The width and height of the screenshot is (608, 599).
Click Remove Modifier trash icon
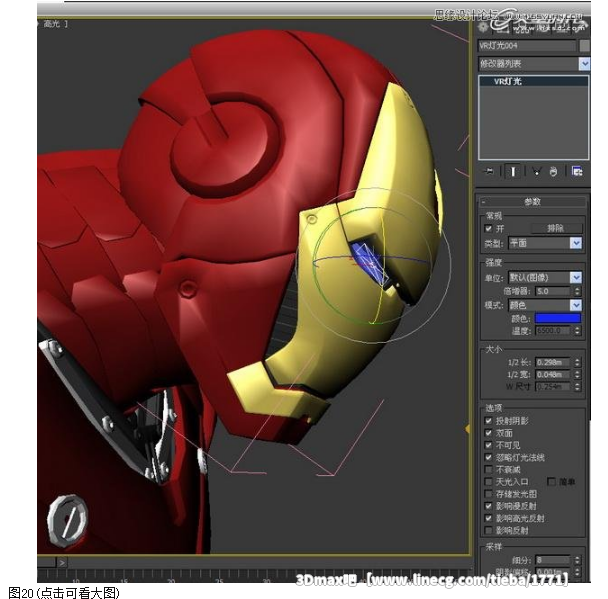[553, 171]
